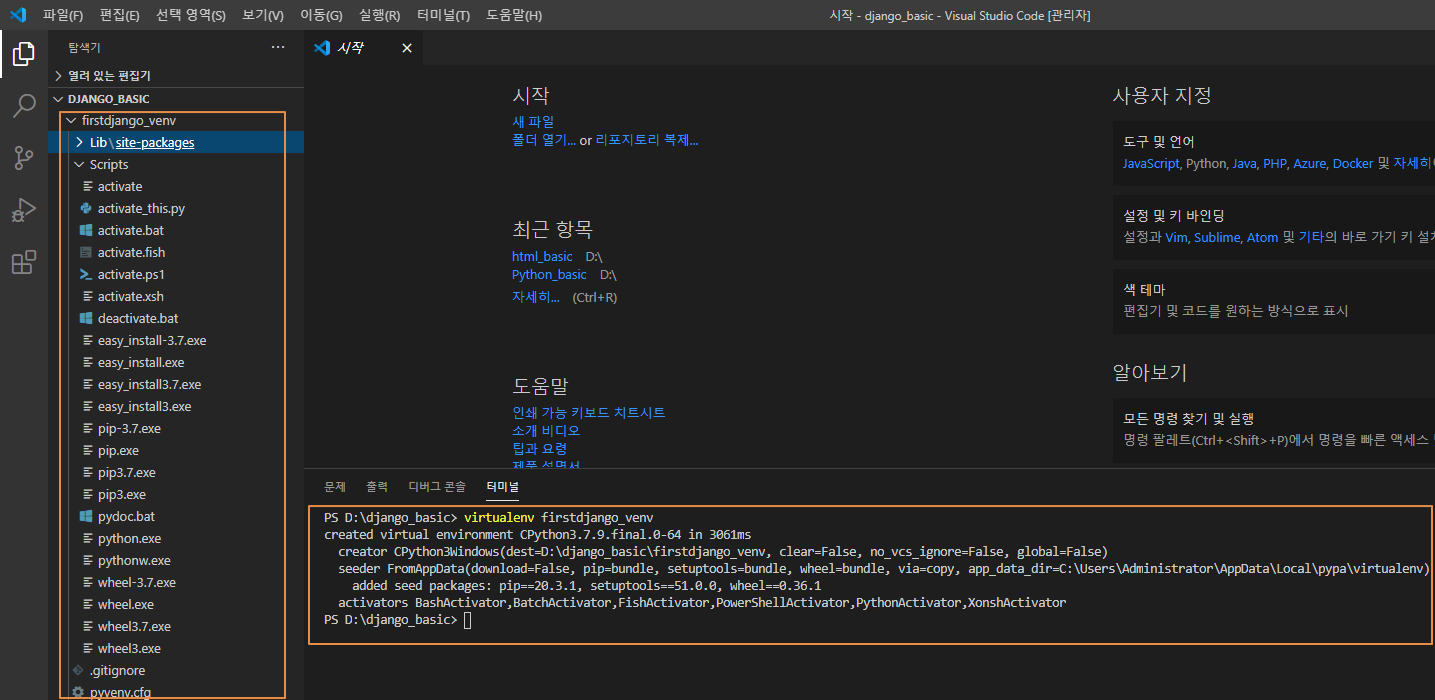Viewport: 1435px width, 700px height.
Task: Open recent project html_basic
Action: [542, 256]
